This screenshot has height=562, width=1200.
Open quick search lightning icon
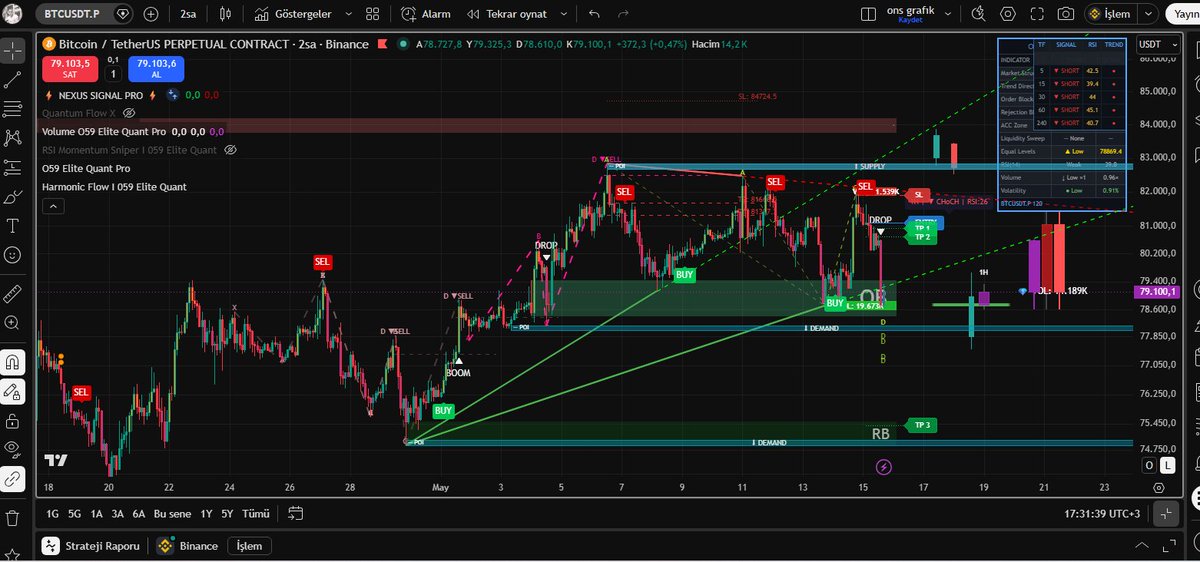tap(980, 14)
